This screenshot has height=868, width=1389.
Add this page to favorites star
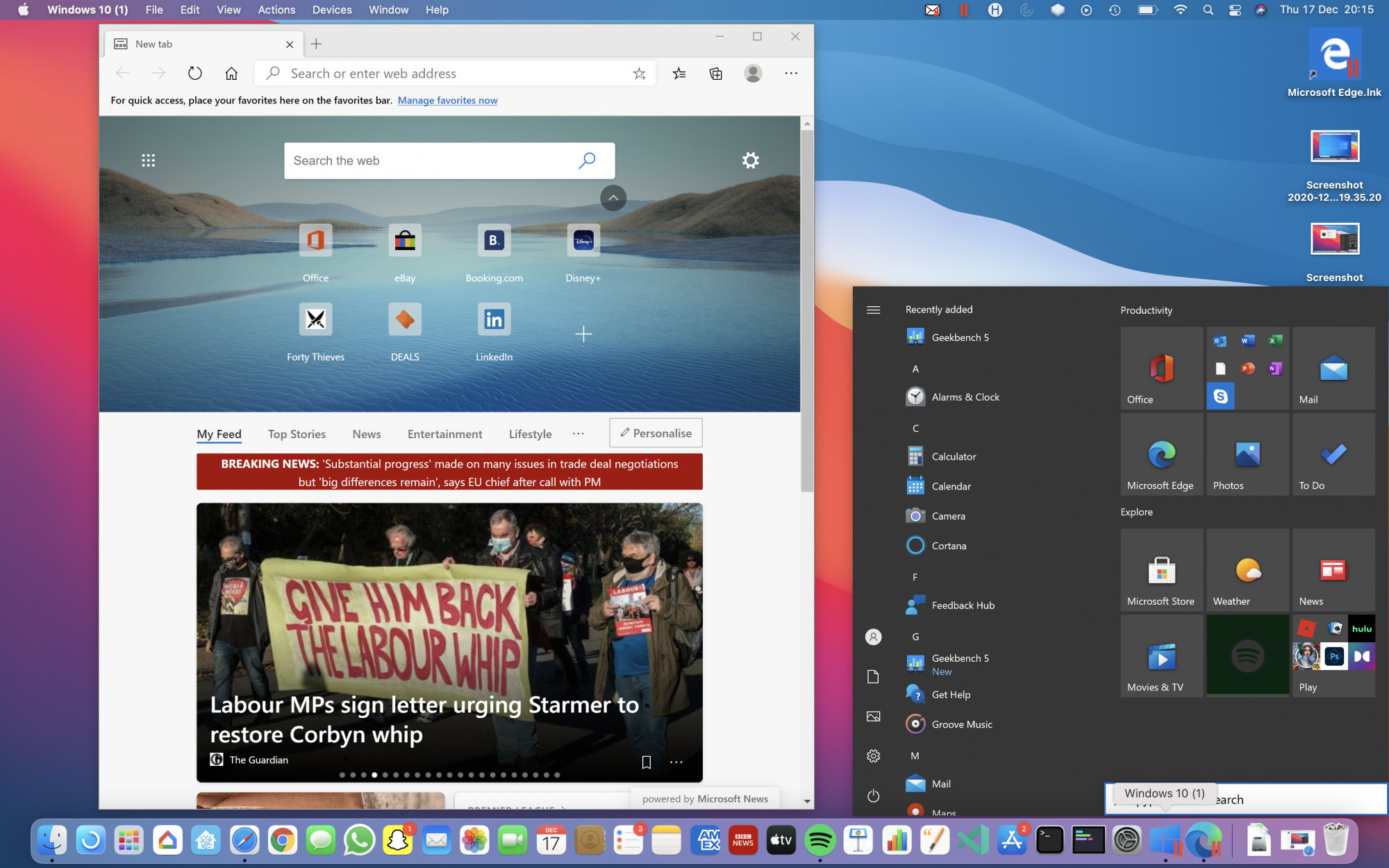(x=639, y=74)
